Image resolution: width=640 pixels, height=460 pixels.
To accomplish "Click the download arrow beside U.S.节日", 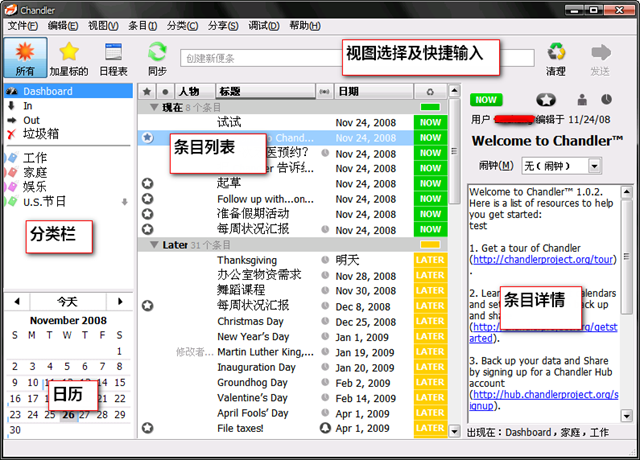I will [124, 202].
